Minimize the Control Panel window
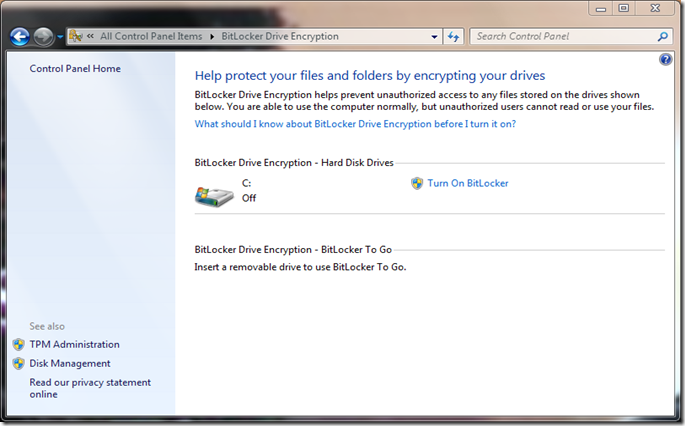Viewport: 685px width, 426px height. (602, 8)
